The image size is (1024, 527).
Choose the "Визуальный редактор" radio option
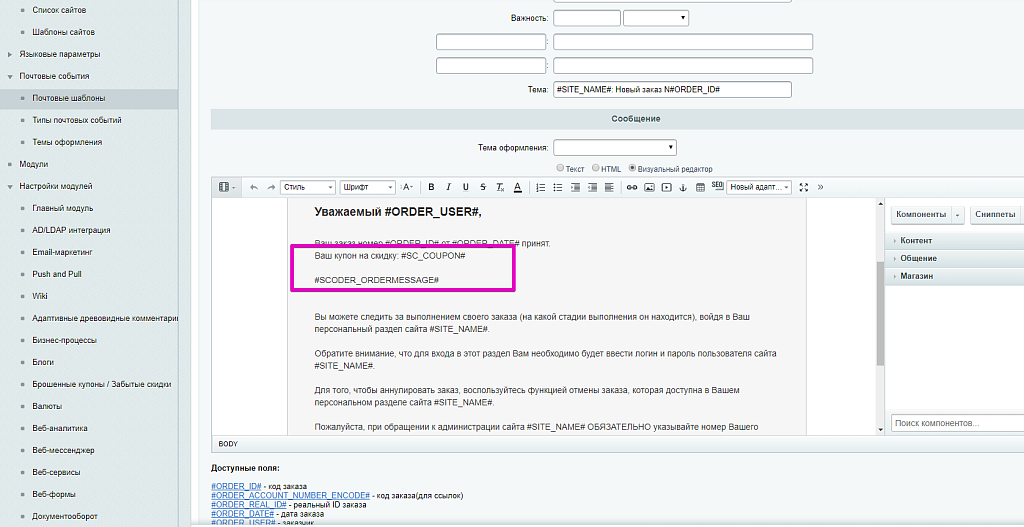tap(632, 169)
